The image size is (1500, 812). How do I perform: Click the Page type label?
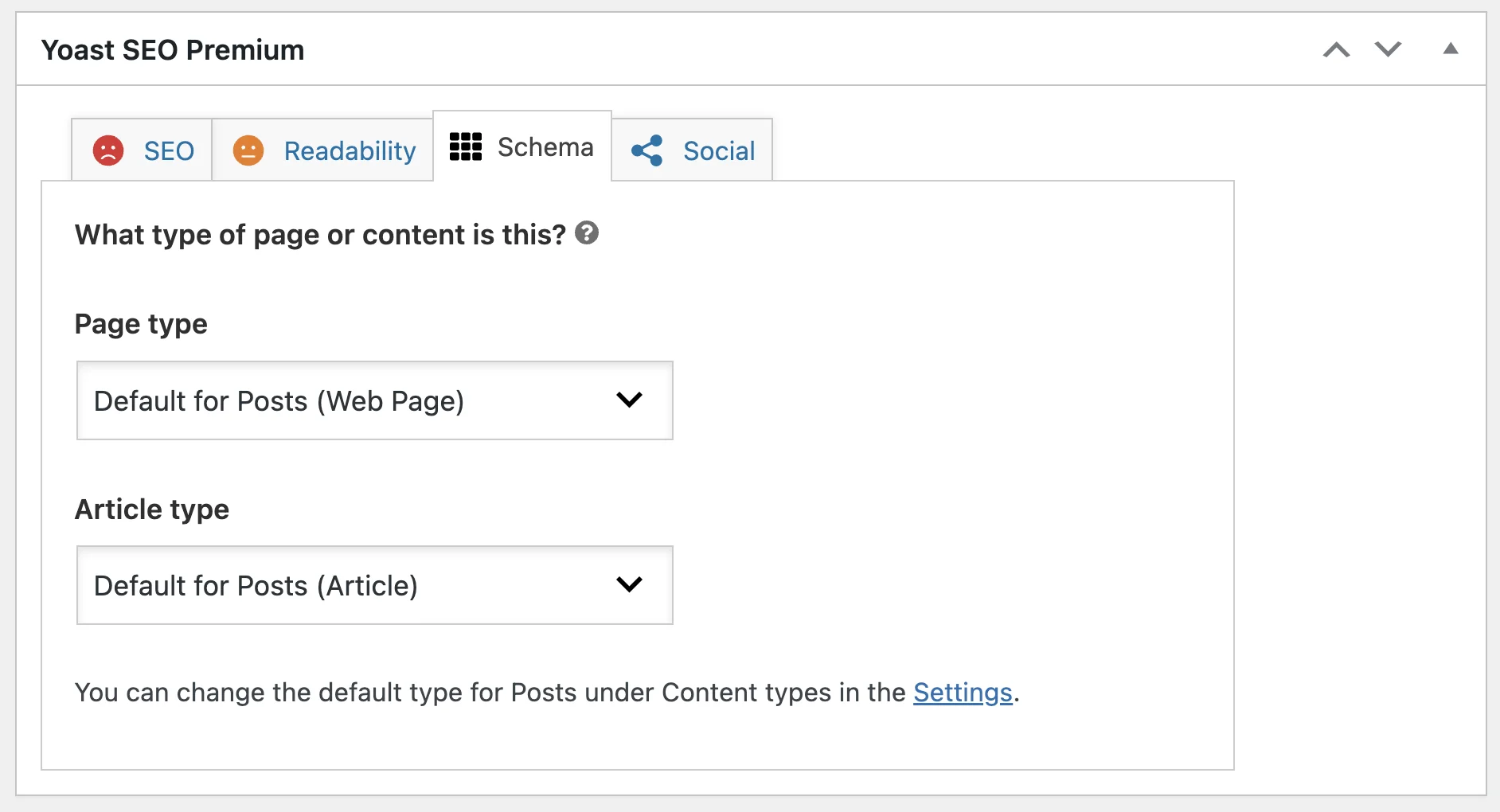pos(141,324)
